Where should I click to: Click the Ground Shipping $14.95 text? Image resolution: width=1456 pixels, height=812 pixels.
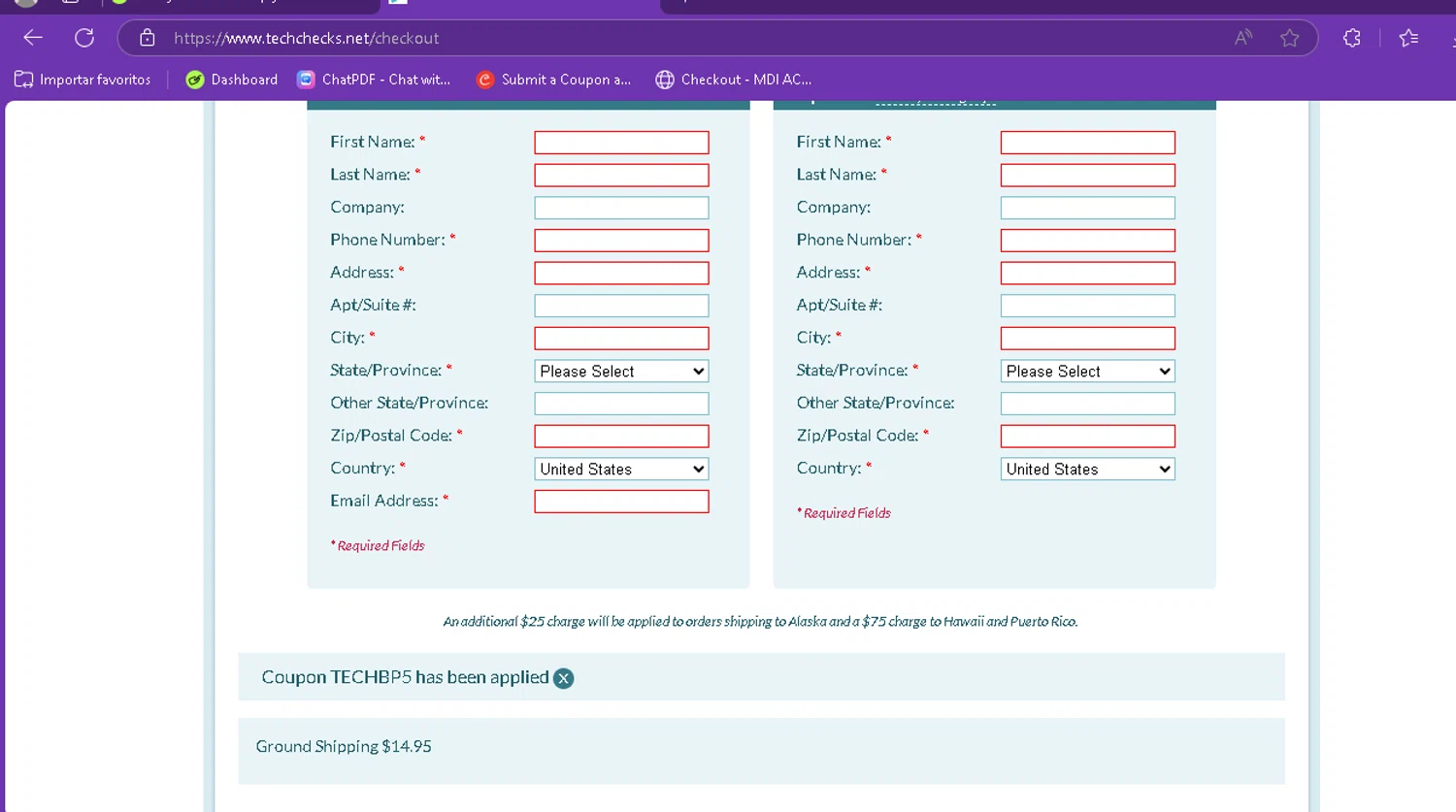(344, 746)
